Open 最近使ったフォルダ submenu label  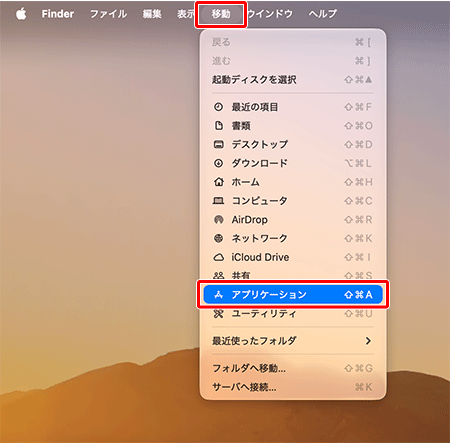254,341
